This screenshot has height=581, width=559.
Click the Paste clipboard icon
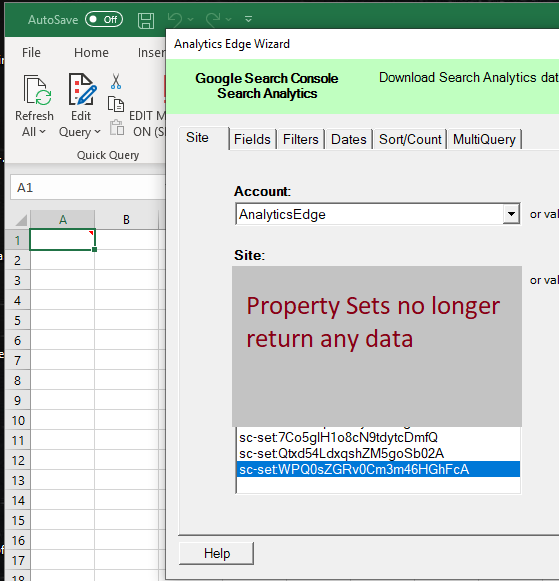click(117, 127)
